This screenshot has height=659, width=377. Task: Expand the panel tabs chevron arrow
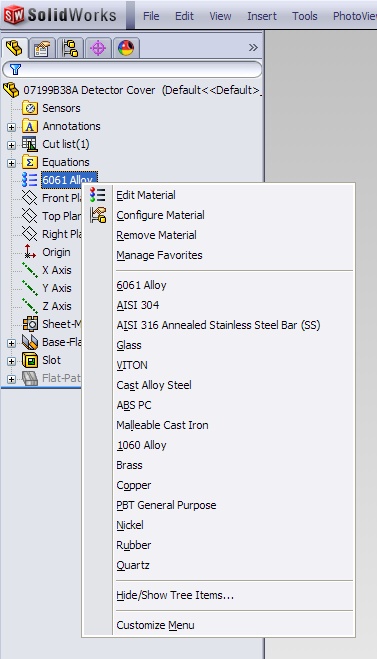[253, 47]
